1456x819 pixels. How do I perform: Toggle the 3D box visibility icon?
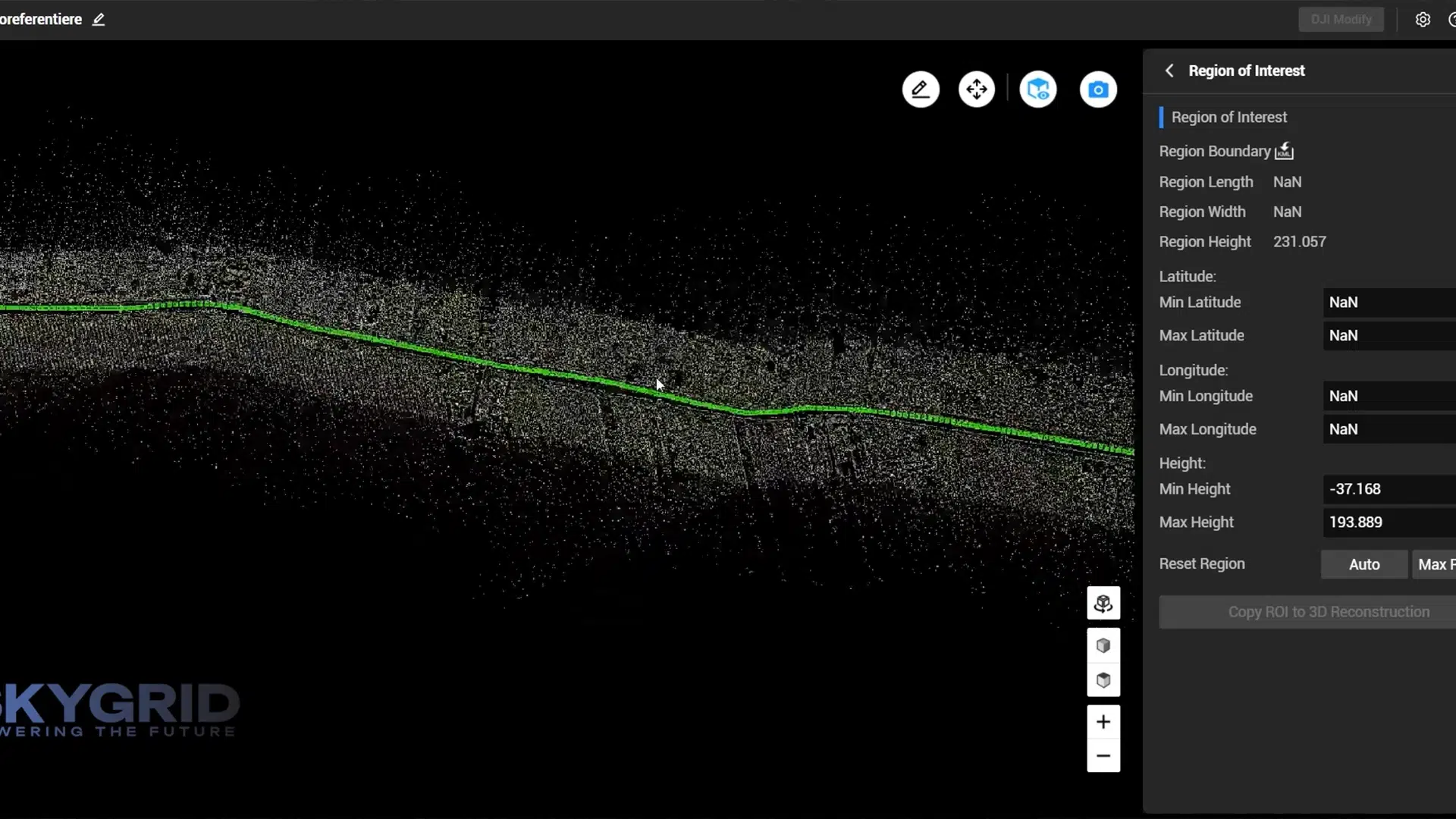[x=1038, y=89]
